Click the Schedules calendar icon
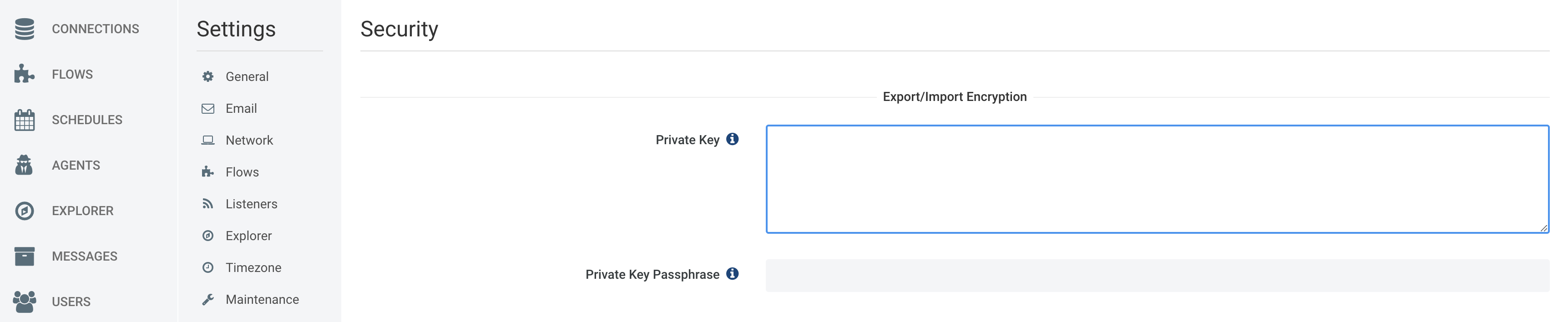Screen dimensions: 1568x322 click(25, 119)
